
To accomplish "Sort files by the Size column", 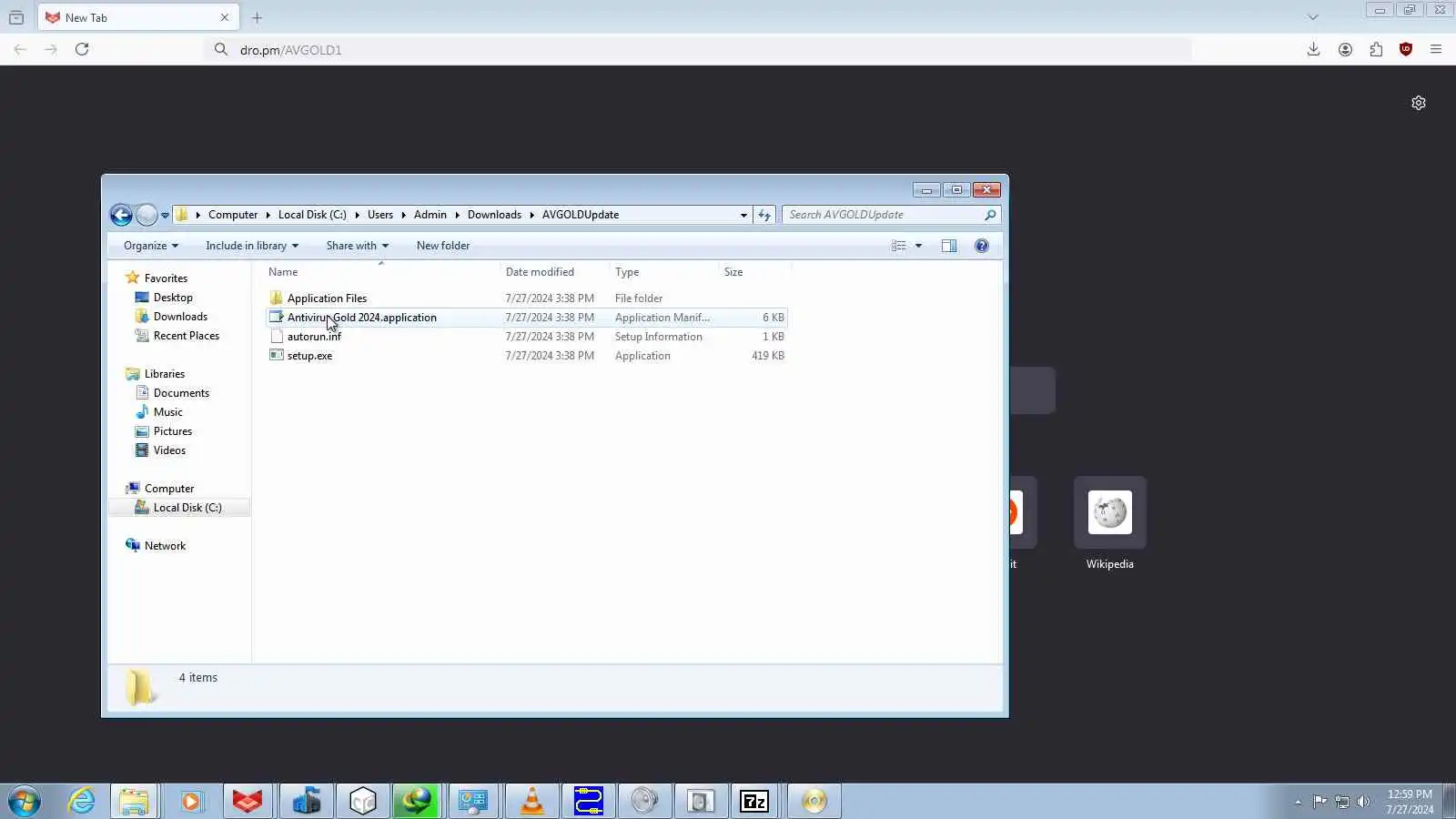I will pyautogui.click(x=754, y=272).
